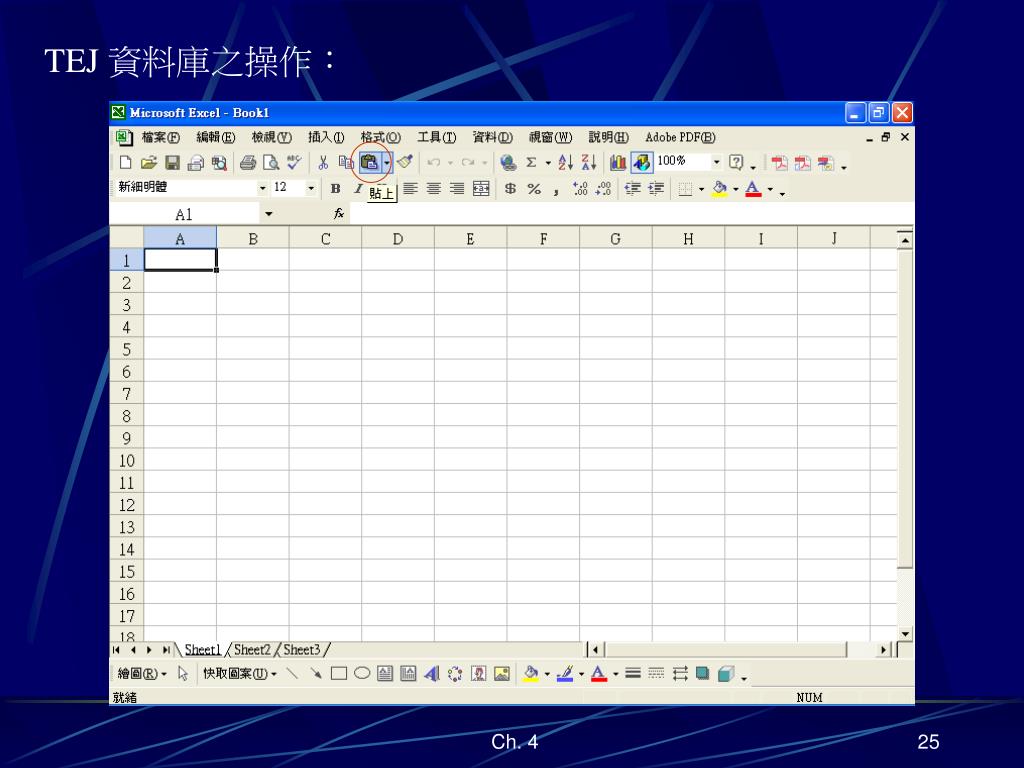Image resolution: width=1024 pixels, height=768 pixels.
Task: Open the 資料(D) menu
Action: click(492, 137)
